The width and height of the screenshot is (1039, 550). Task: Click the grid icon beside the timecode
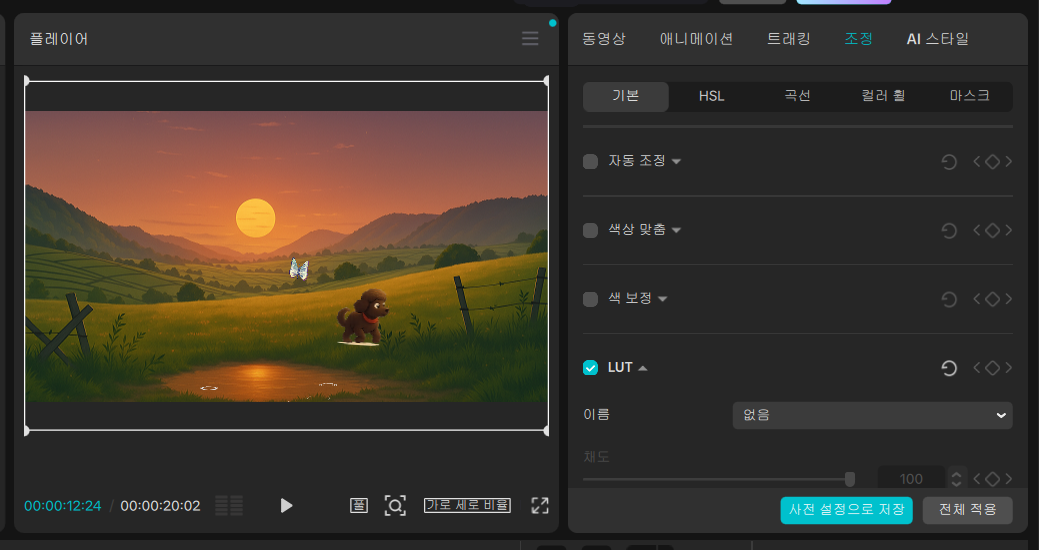click(229, 506)
